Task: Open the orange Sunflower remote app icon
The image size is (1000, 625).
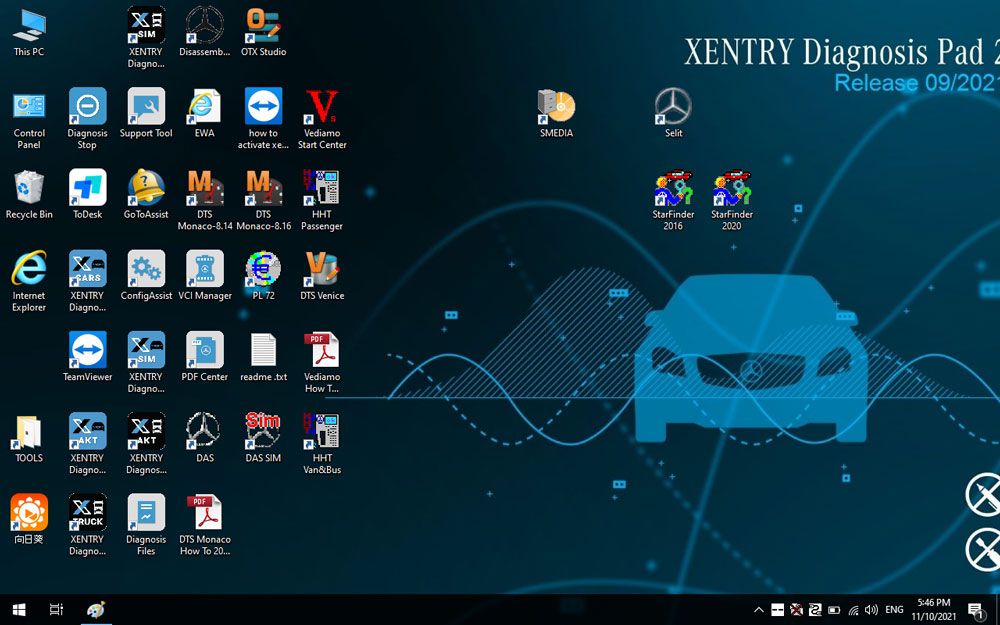Action: point(29,520)
